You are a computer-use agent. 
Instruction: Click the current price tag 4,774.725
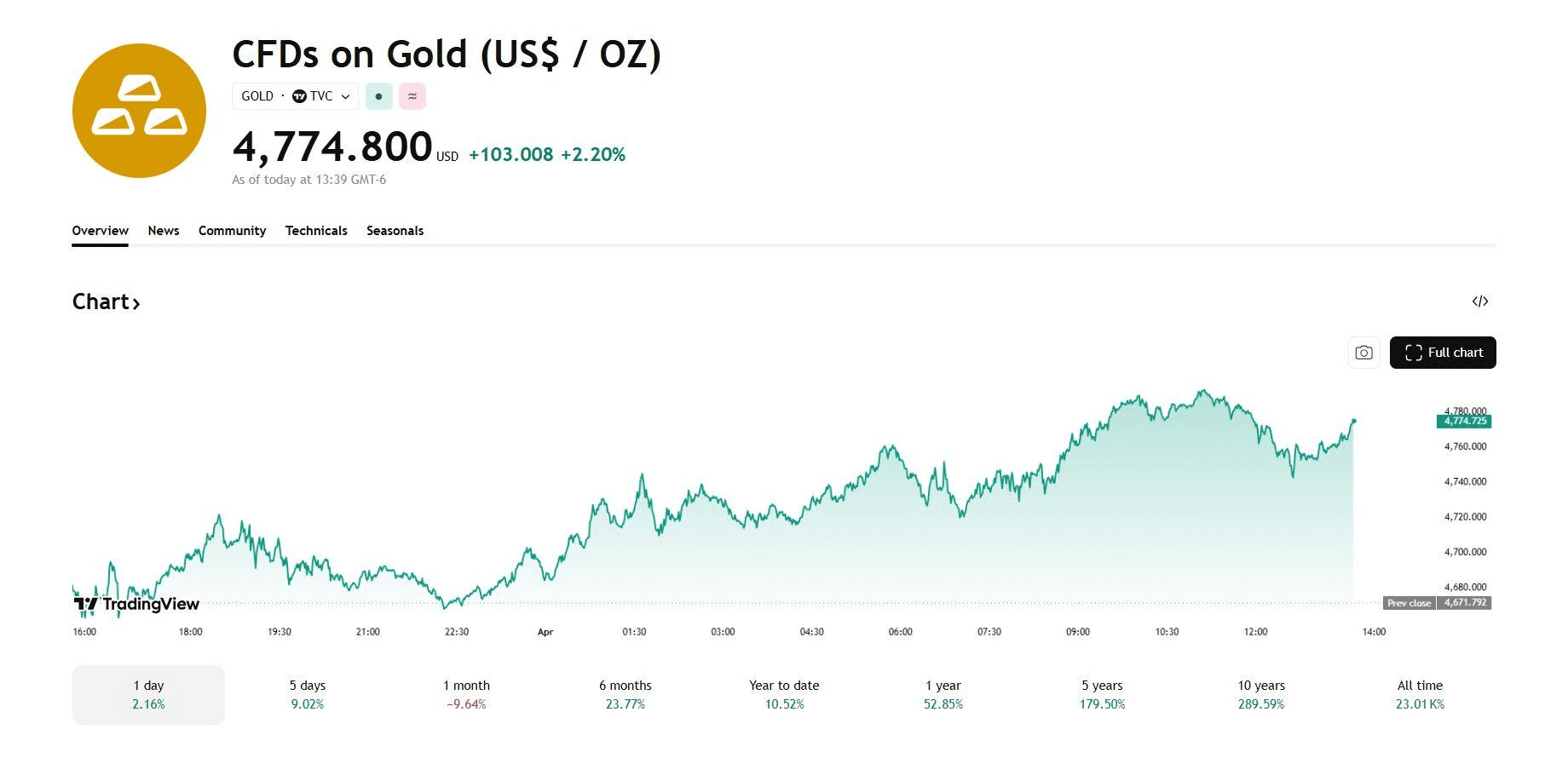tap(1464, 421)
